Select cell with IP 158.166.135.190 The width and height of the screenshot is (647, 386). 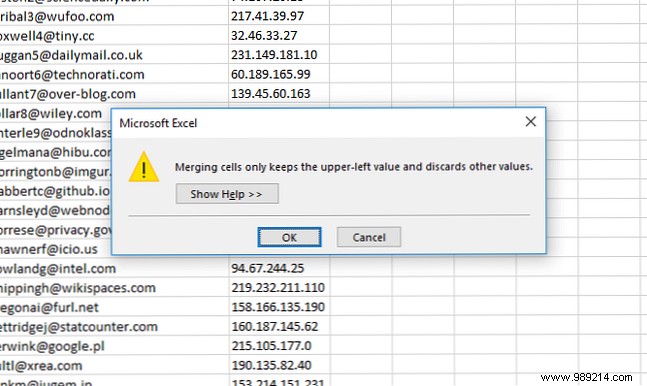click(x=279, y=307)
